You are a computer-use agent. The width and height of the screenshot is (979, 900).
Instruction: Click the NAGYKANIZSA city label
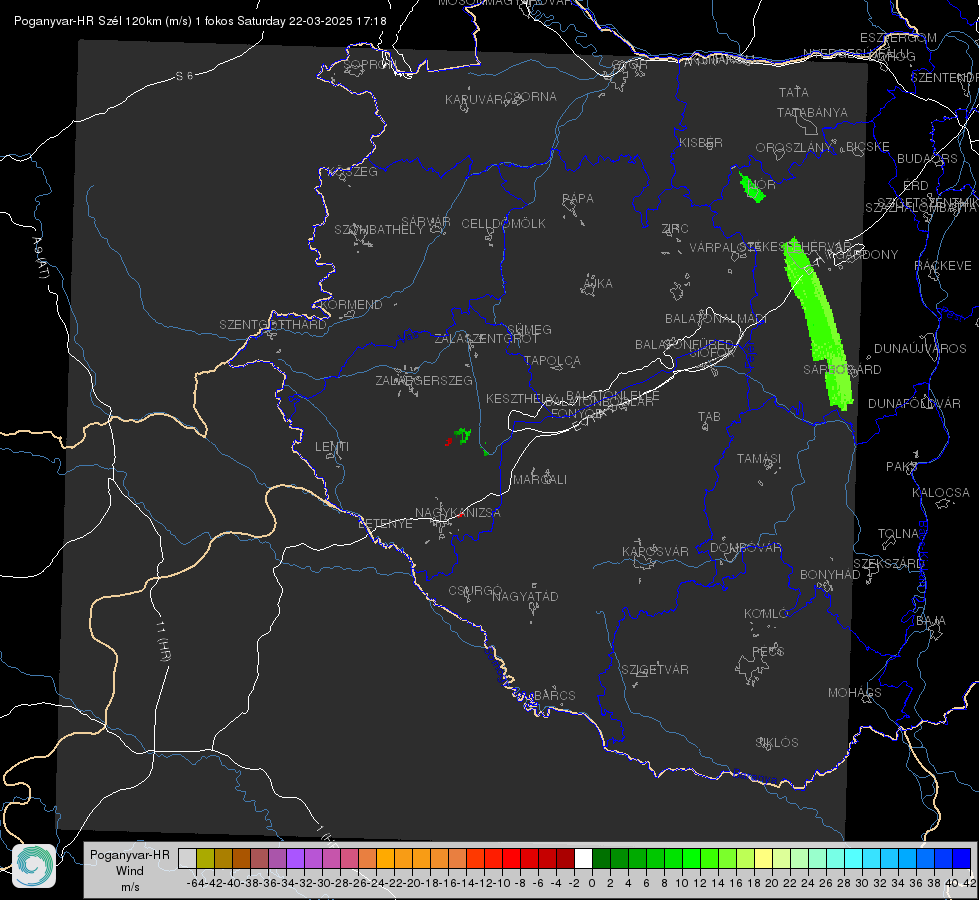[x=458, y=513]
